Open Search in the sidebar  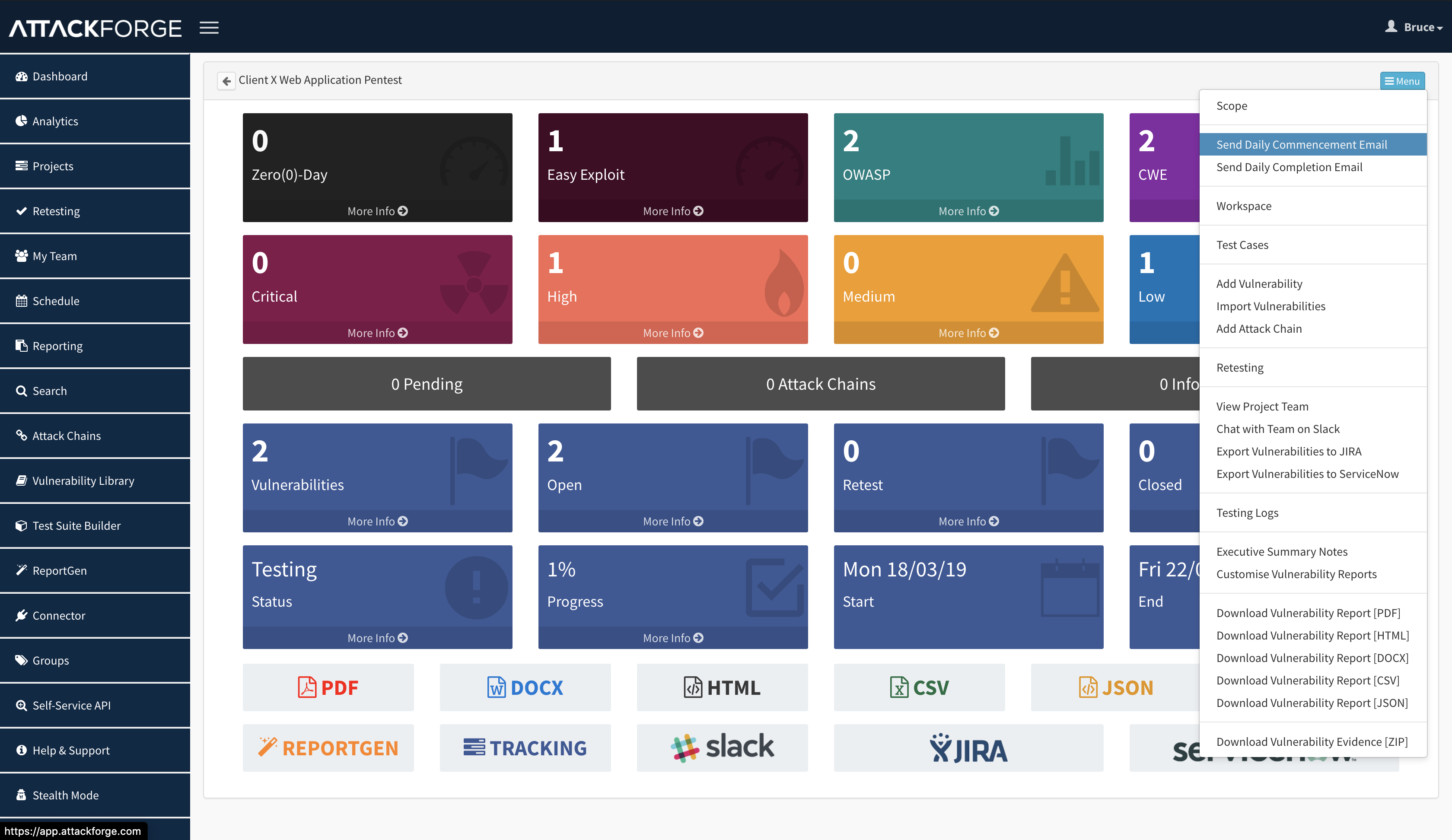point(95,391)
